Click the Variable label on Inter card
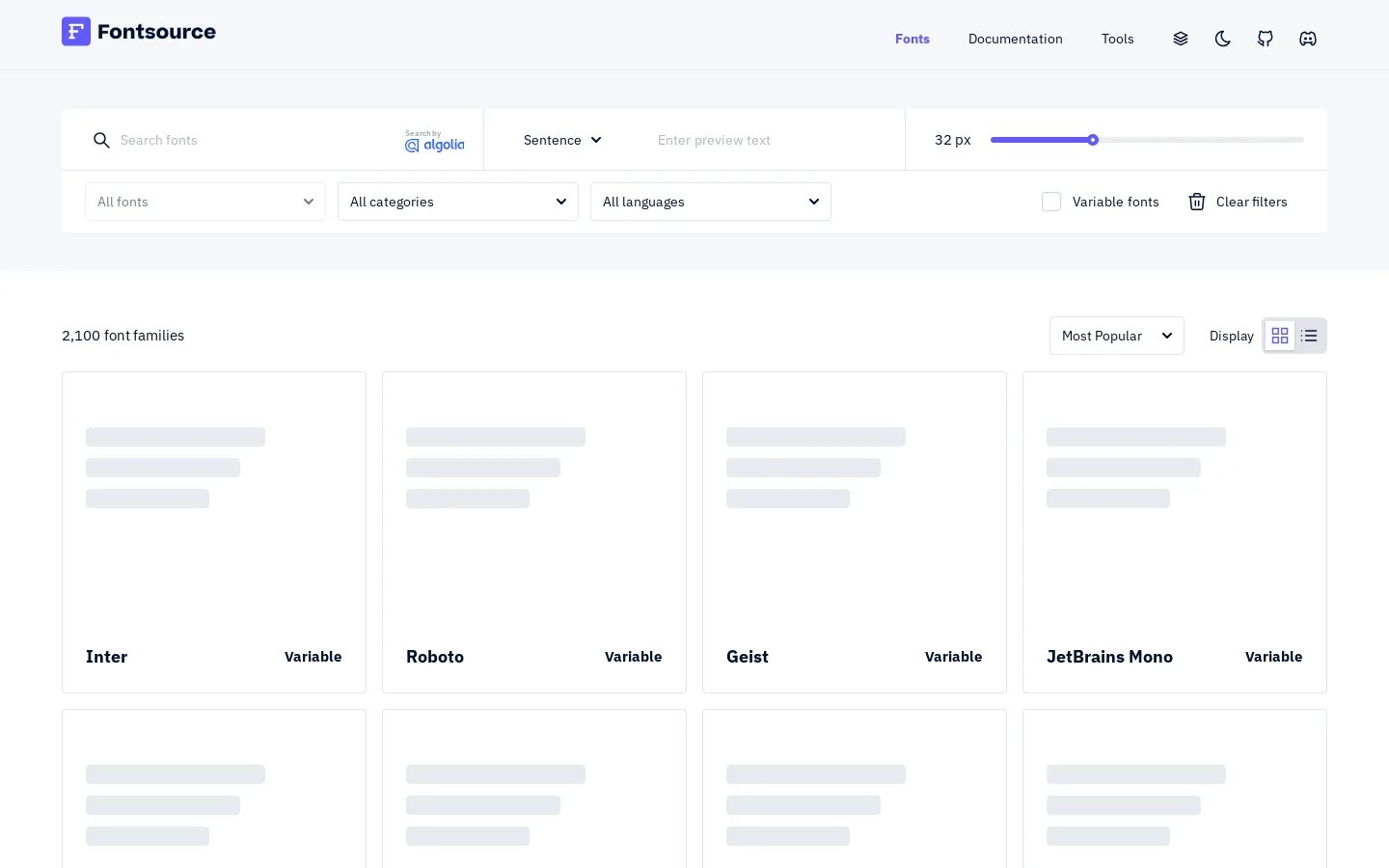 pos(313,657)
